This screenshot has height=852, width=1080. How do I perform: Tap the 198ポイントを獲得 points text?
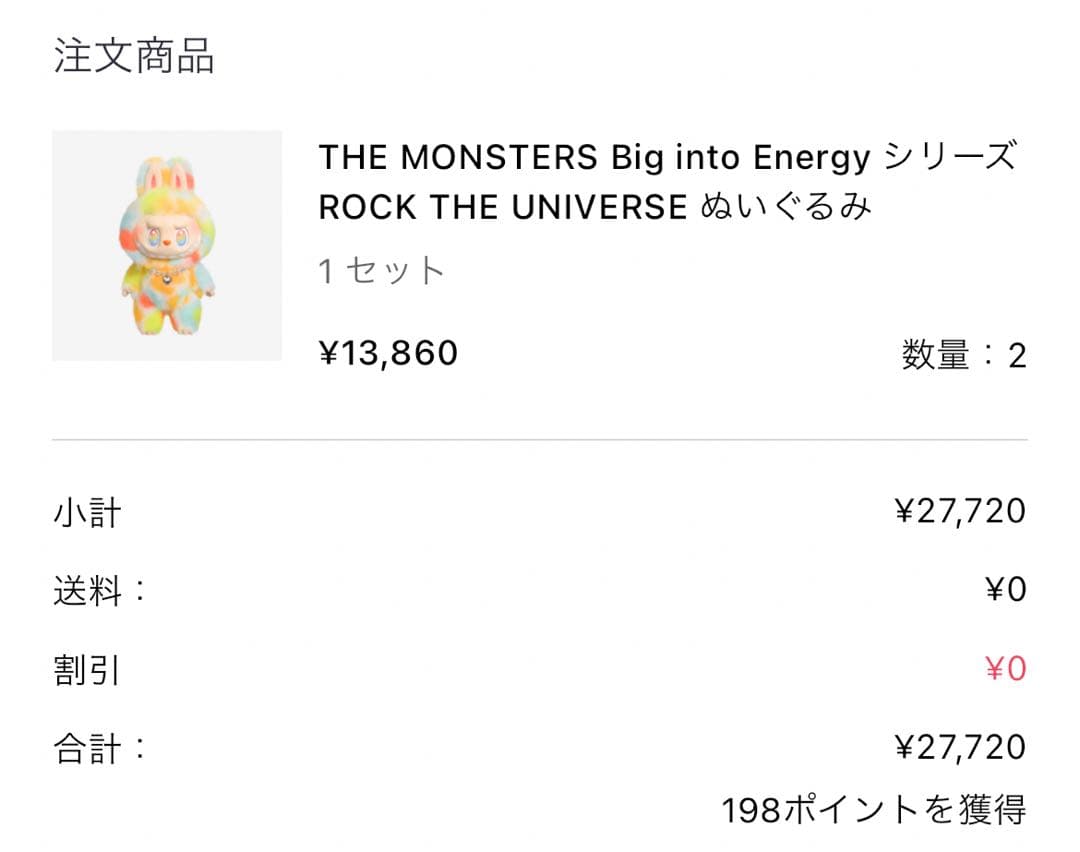coord(873,809)
